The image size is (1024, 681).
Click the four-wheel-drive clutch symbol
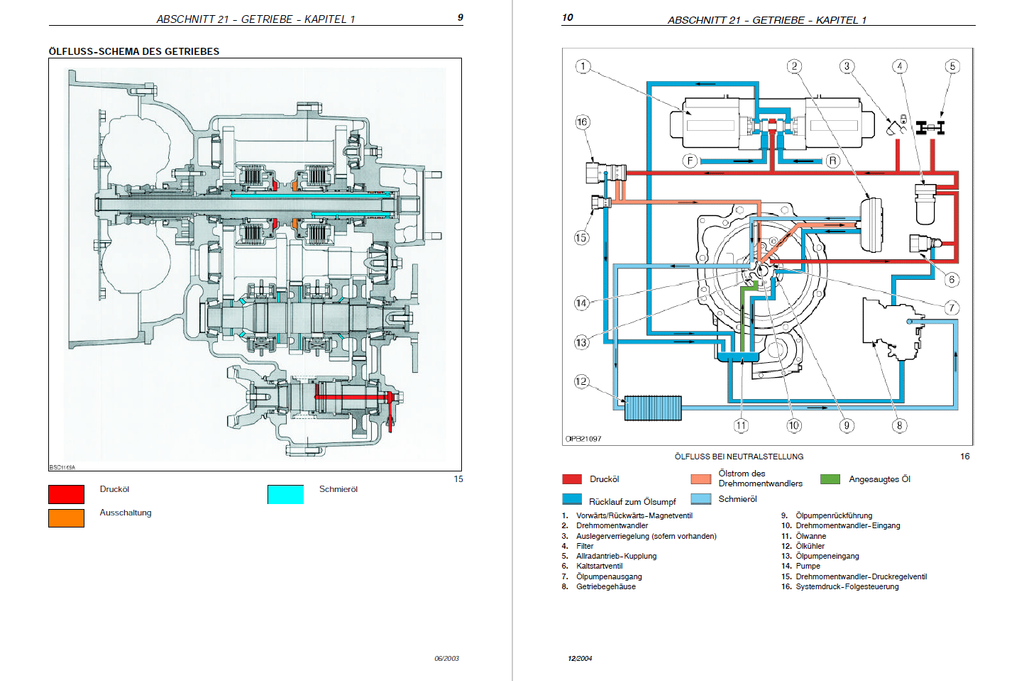point(931,128)
